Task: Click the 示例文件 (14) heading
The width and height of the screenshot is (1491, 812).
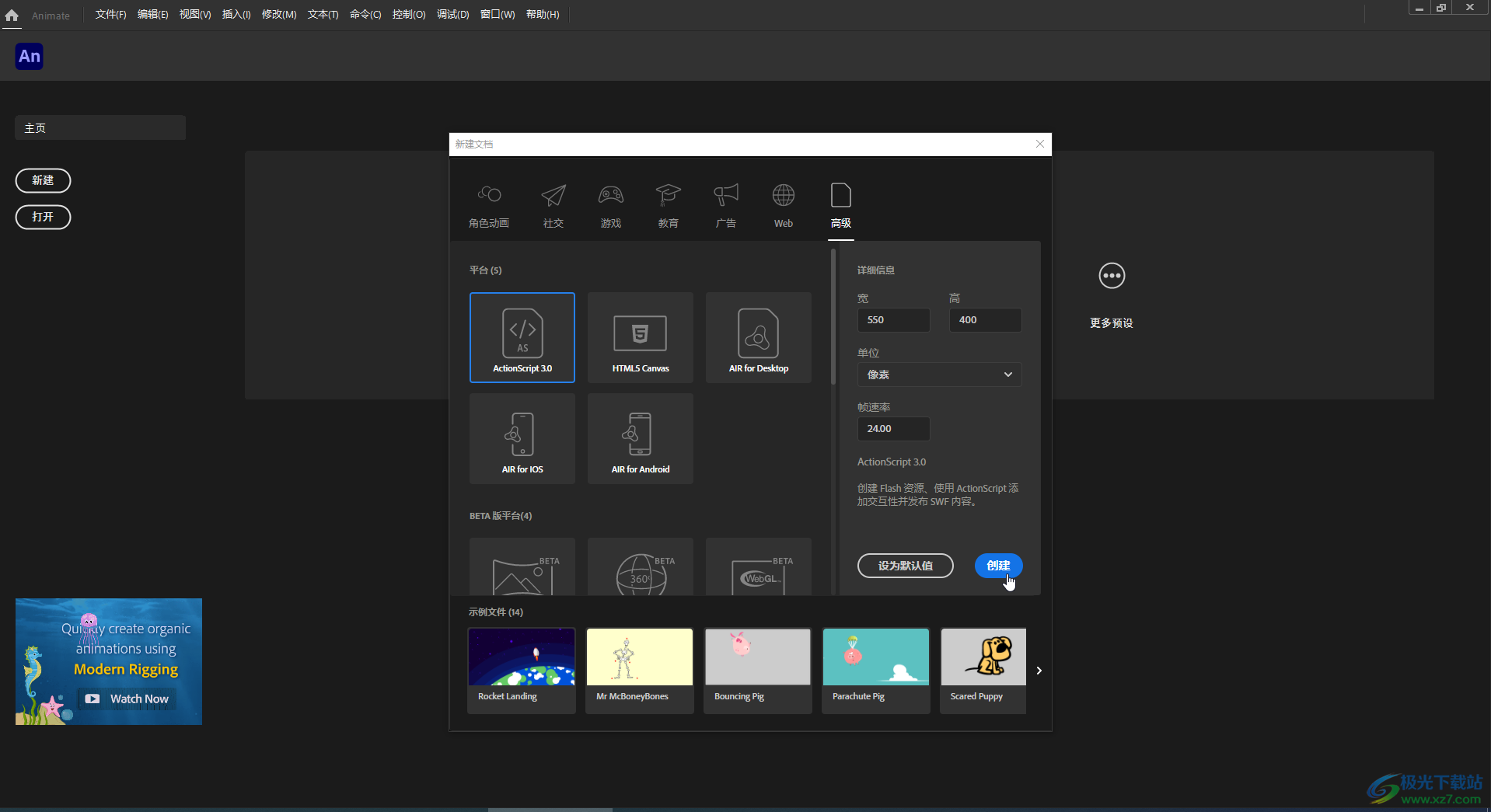Action: point(496,612)
